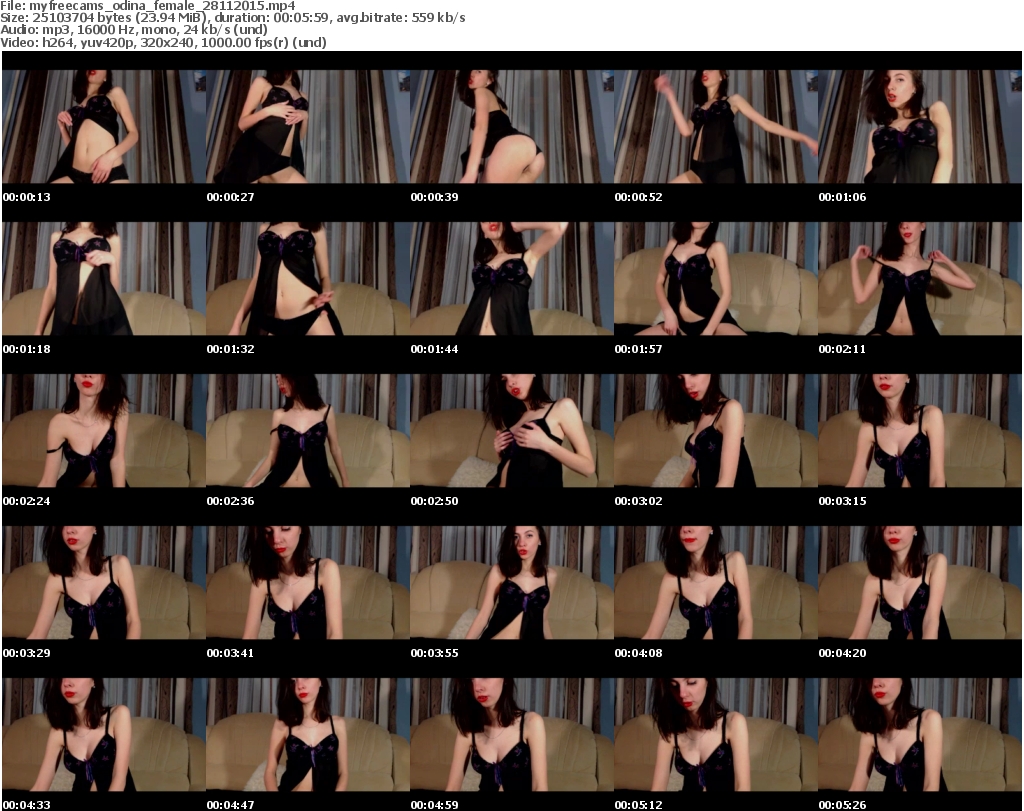The image size is (1024, 811).
Task: Select the timestamp text 00:02:11
Action: pyautogui.click(x=842, y=349)
